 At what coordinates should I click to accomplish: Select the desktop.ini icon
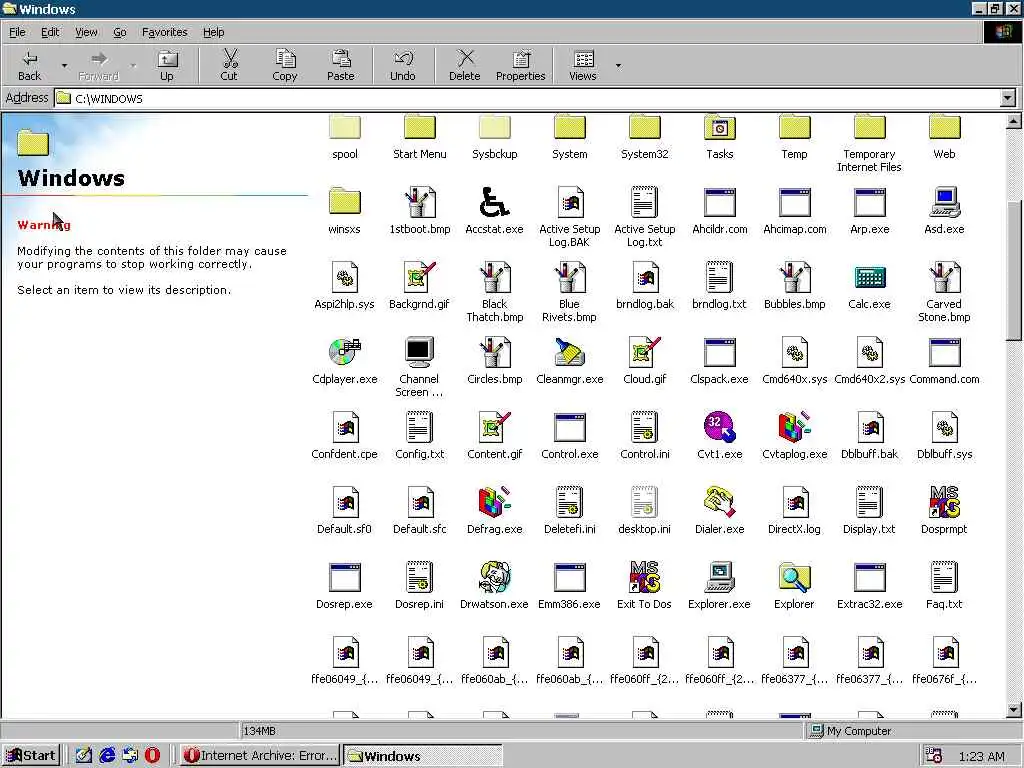pos(644,502)
